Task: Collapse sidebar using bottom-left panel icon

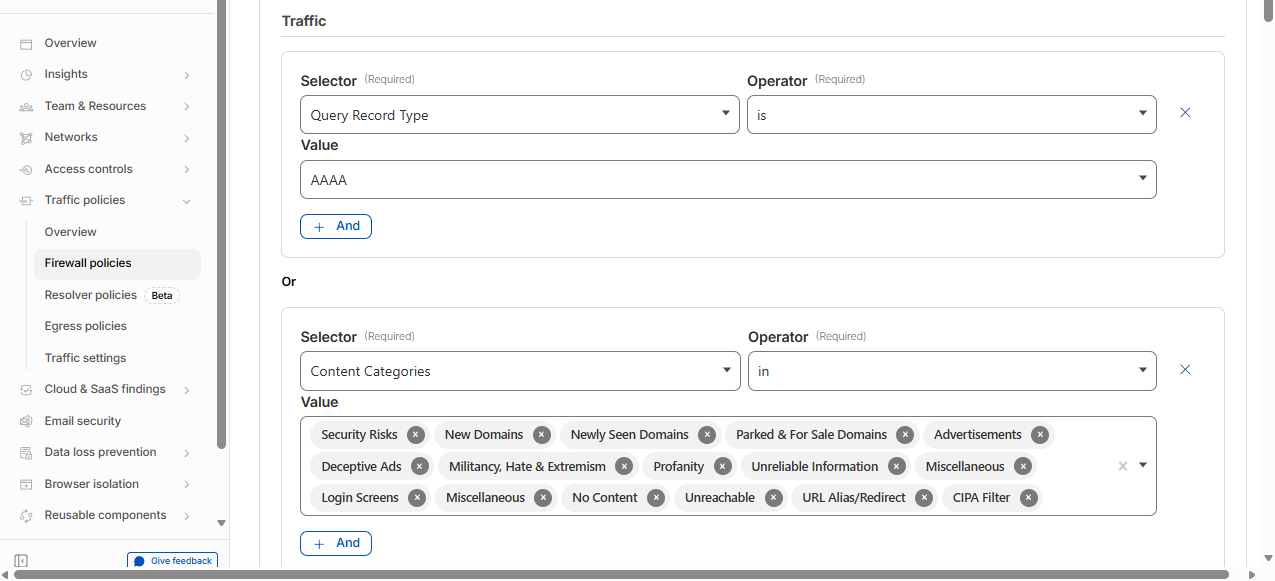Action: click(x=21, y=561)
